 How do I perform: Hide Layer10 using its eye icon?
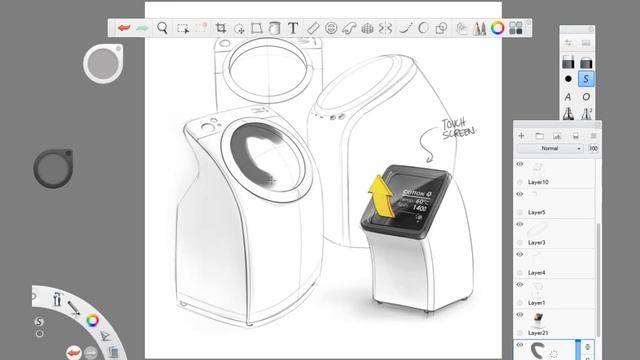click(520, 164)
